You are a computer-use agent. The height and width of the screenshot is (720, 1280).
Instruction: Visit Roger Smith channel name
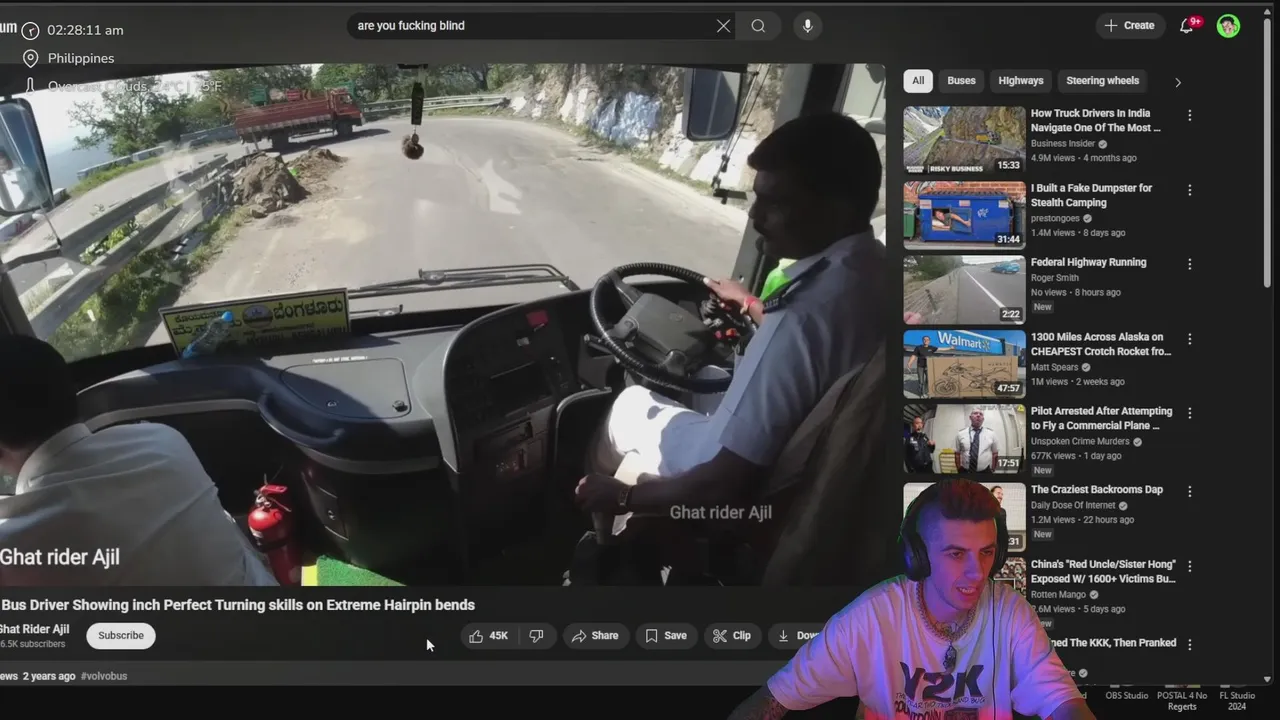pyautogui.click(x=1054, y=278)
